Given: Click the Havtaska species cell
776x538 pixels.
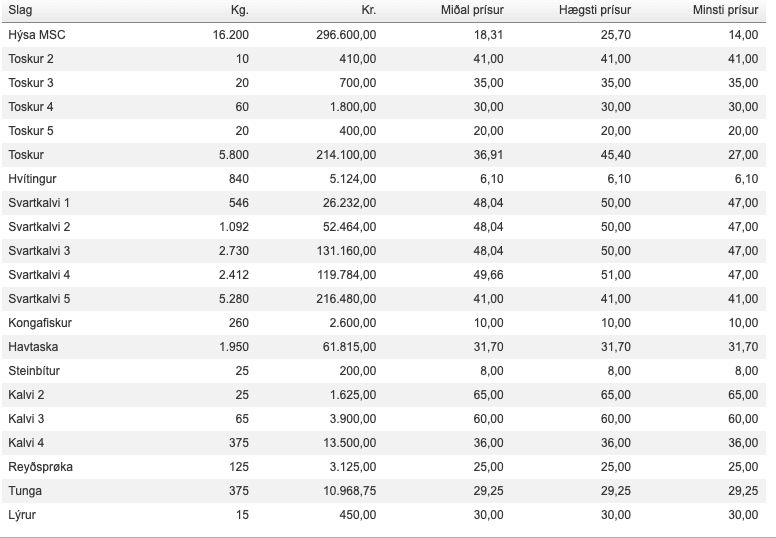Looking at the screenshot, I should point(33,347).
